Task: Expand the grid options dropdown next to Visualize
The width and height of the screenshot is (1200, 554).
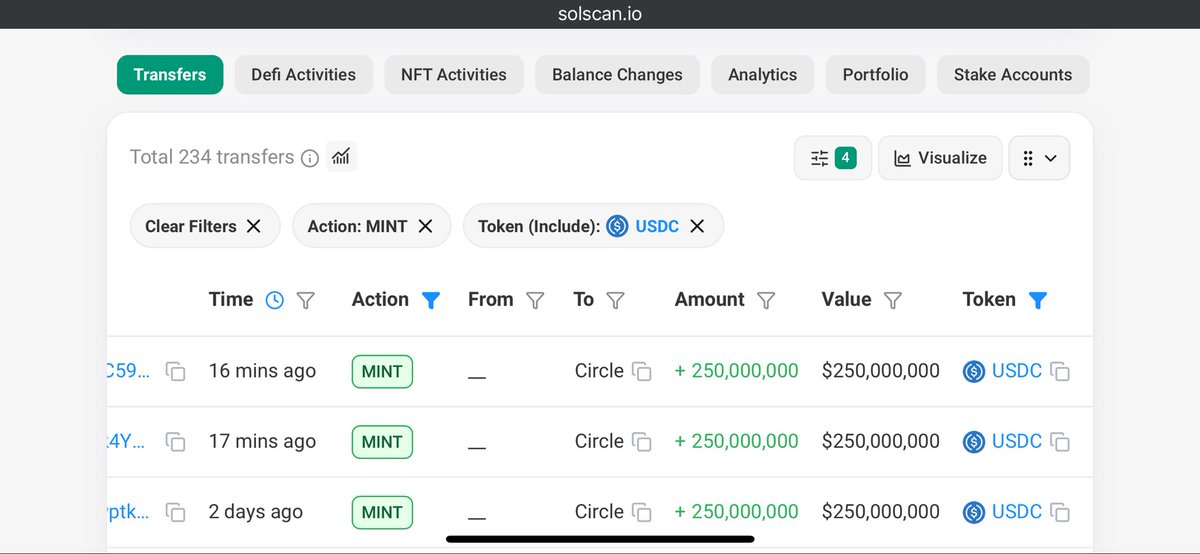Action: [x=1039, y=158]
